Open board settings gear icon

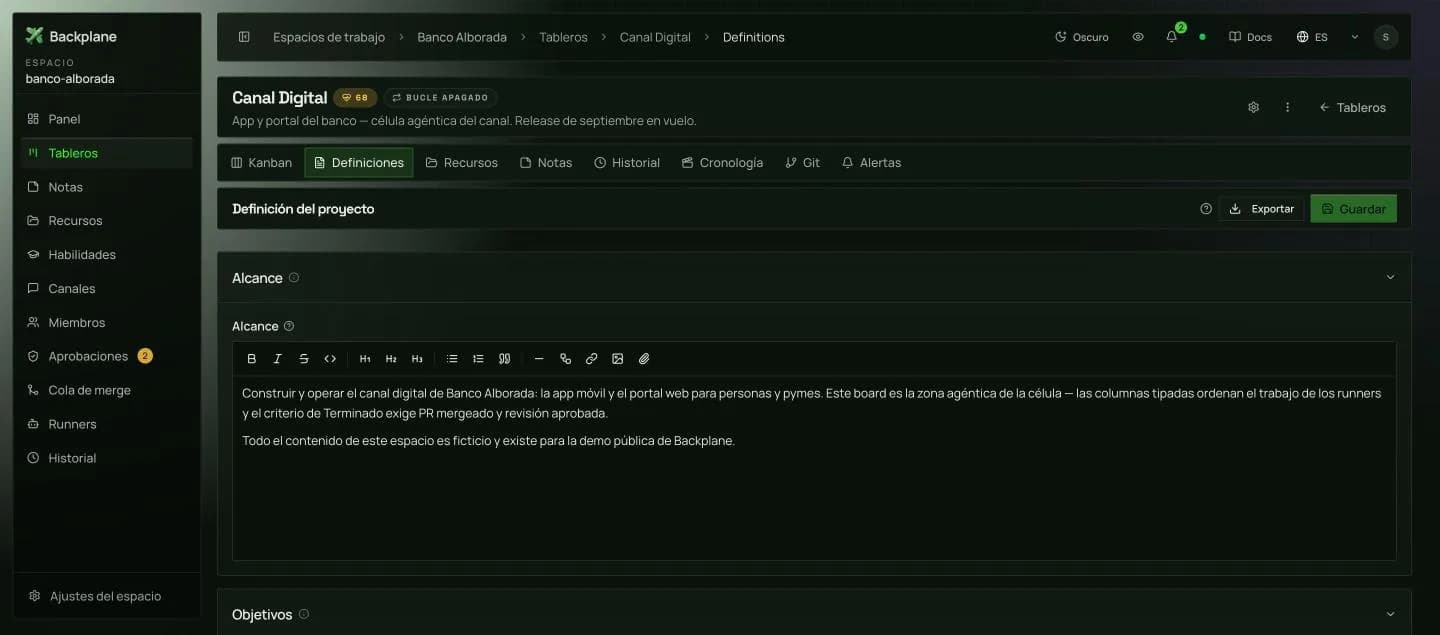(x=1253, y=107)
